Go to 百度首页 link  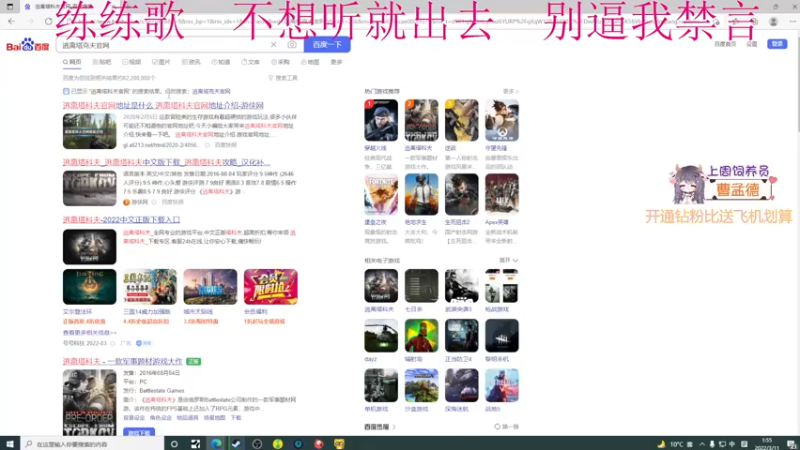(x=725, y=44)
